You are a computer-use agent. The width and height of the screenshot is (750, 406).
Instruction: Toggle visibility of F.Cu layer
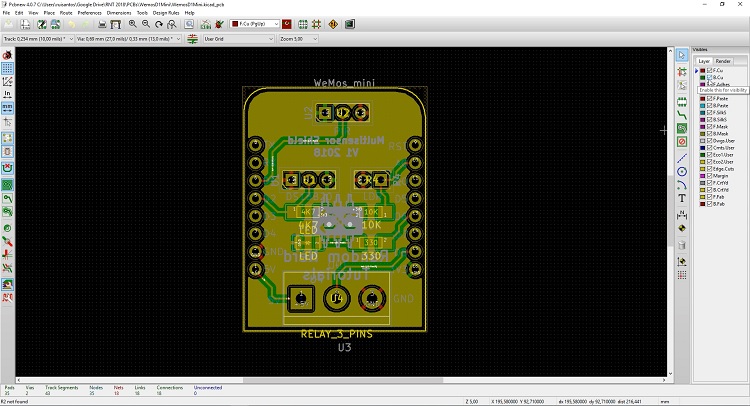click(x=707, y=70)
